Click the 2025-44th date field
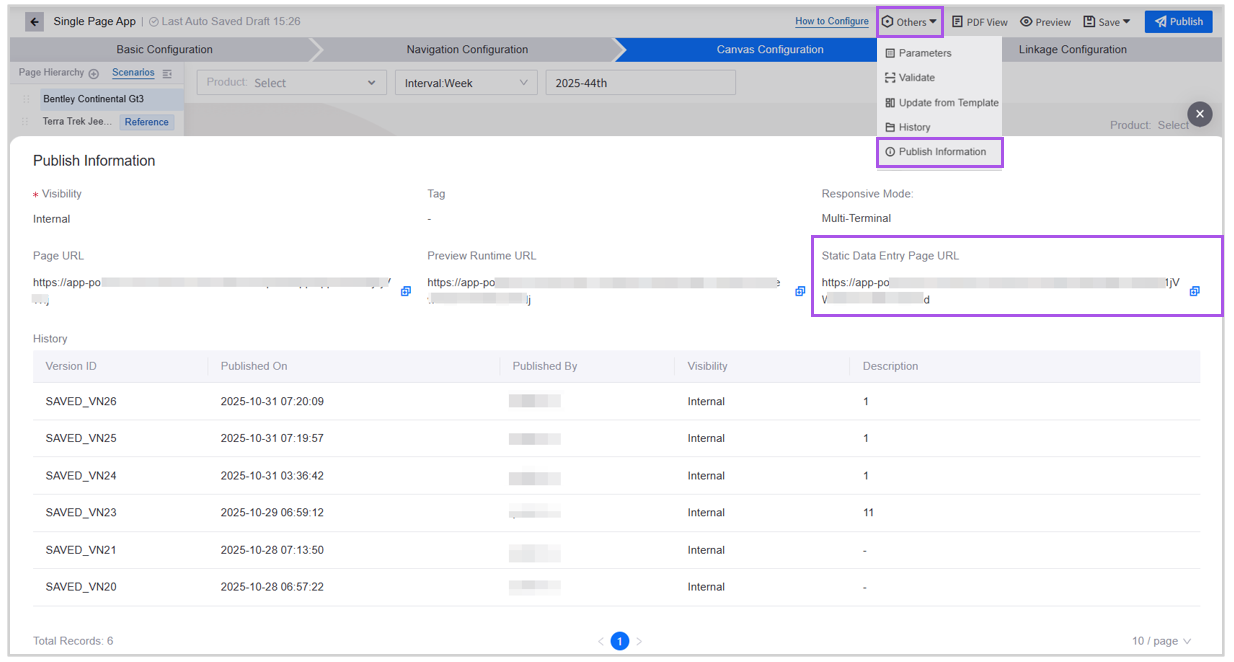Screen dimensions: 1234x662 (639, 83)
